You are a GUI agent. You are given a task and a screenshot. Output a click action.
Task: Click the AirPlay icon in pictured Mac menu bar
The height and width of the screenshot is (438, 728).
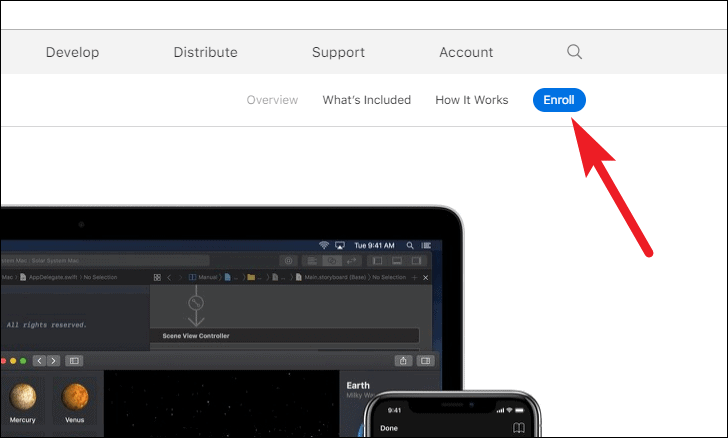pos(340,245)
